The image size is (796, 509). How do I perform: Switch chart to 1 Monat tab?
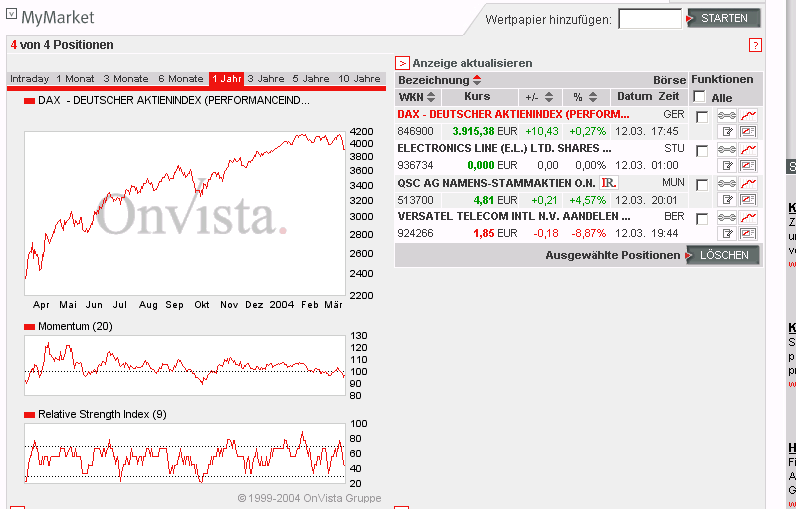[75, 79]
